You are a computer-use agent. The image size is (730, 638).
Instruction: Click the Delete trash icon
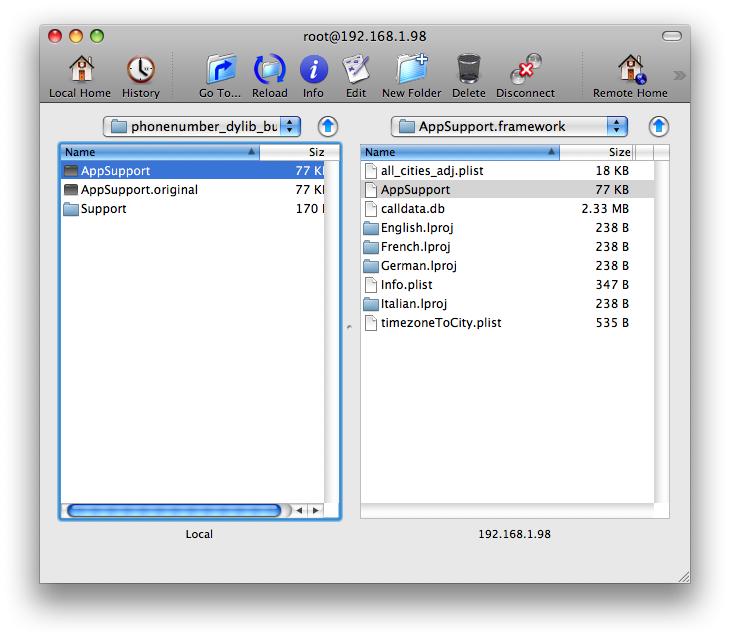[x=468, y=70]
